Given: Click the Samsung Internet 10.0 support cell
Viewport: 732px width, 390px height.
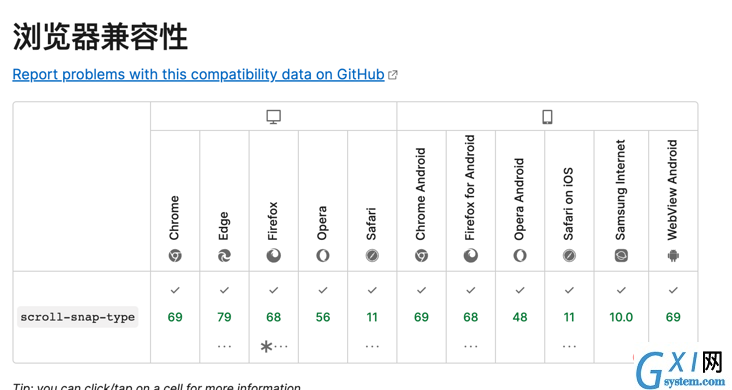Looking at the screenshot, I should click(x=621, y=317).
